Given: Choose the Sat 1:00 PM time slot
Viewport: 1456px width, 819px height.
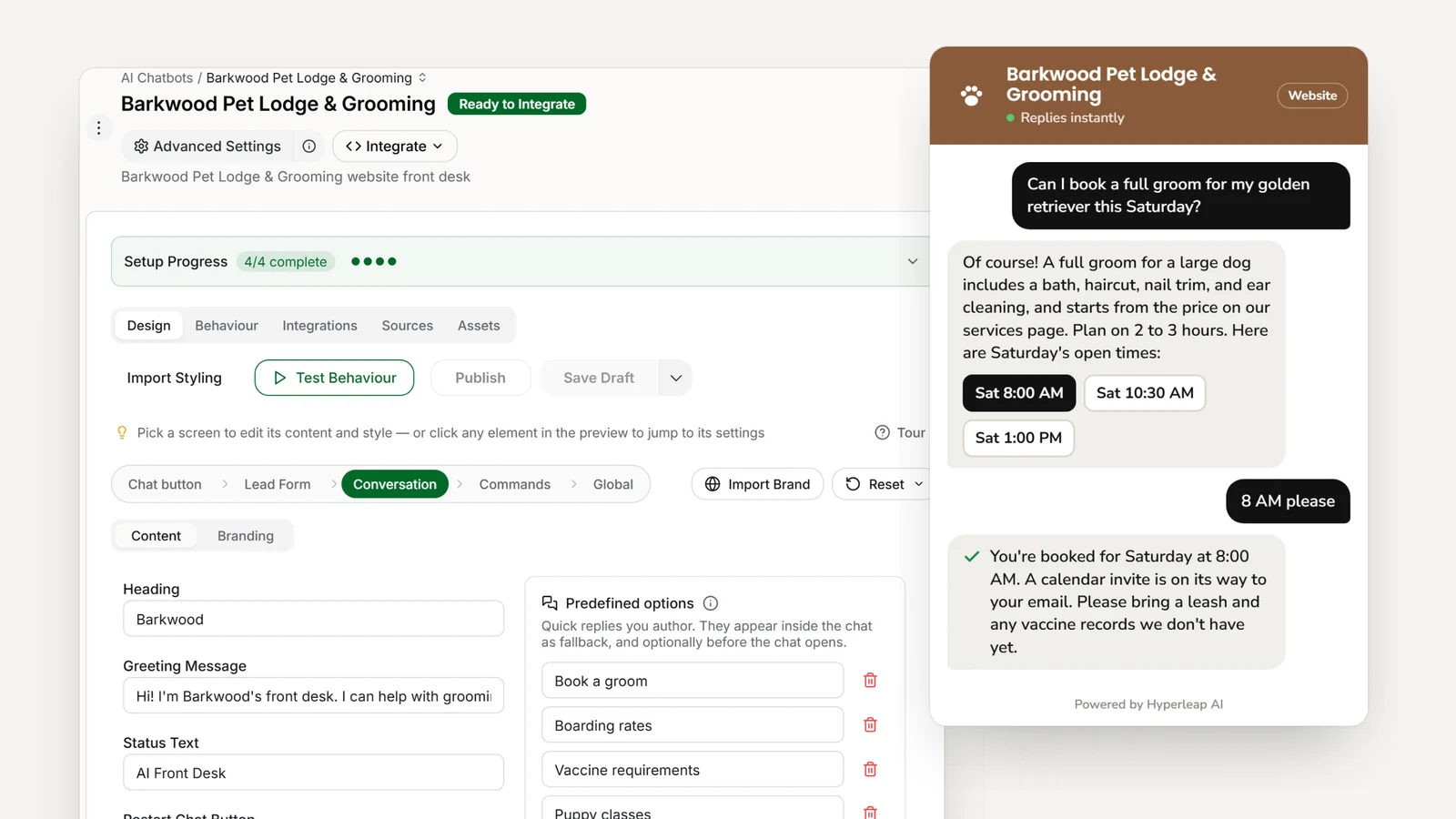Looking at the screenshot, I should tap(1018, 438).
